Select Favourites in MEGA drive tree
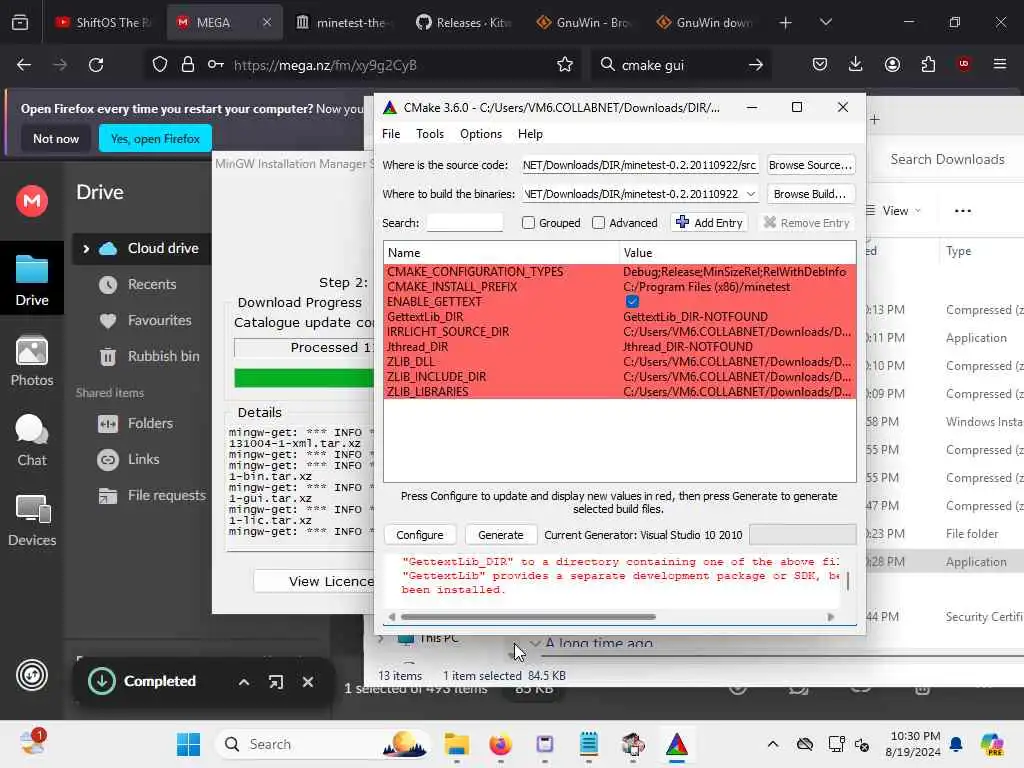 [x=159, y=321]
